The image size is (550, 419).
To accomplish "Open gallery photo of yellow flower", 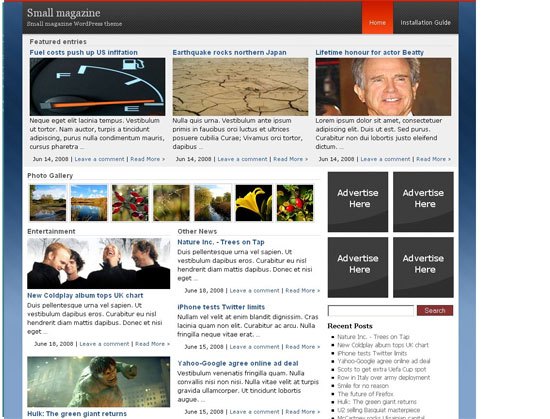I will [254, 203].
